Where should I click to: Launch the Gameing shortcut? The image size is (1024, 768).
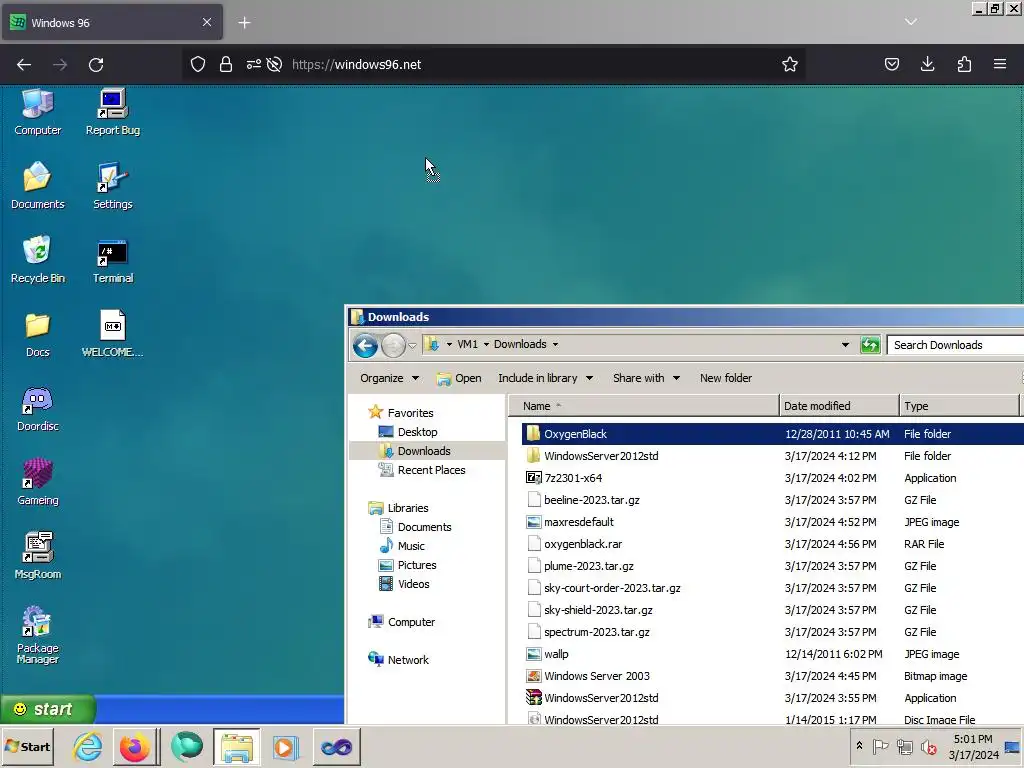pos(37,483)
